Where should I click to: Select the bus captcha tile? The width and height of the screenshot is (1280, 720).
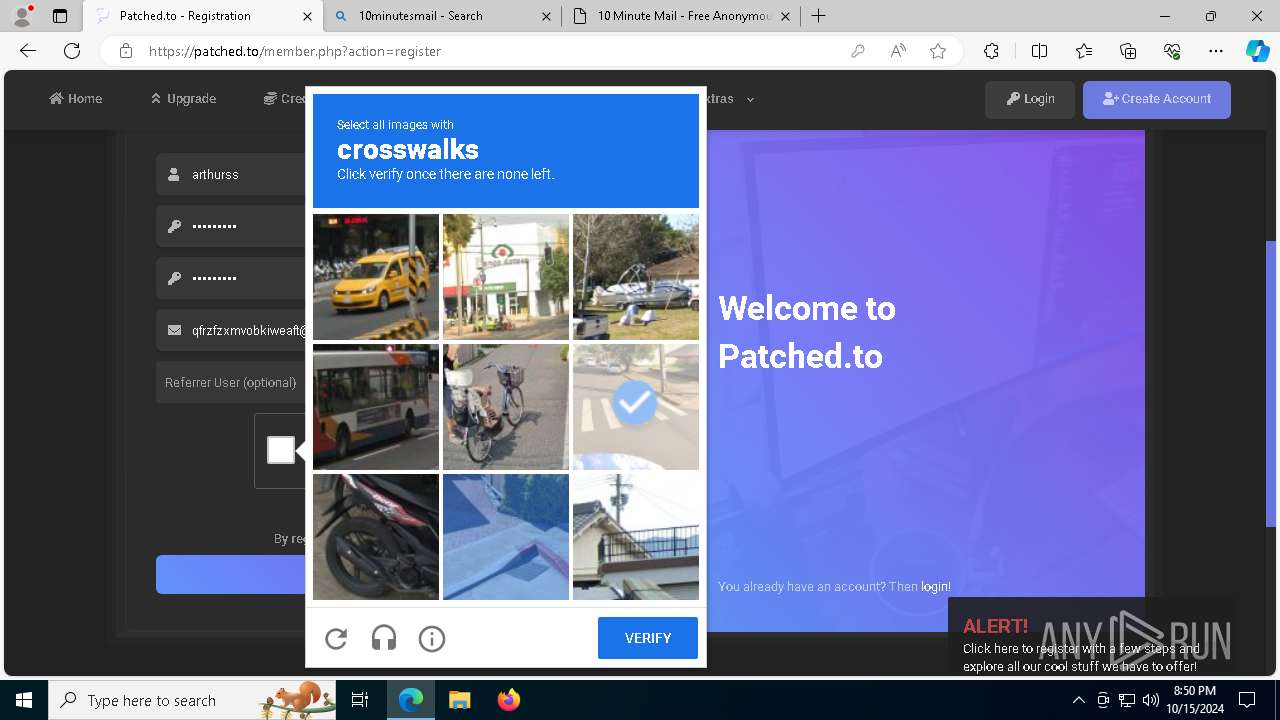point(376,407)
